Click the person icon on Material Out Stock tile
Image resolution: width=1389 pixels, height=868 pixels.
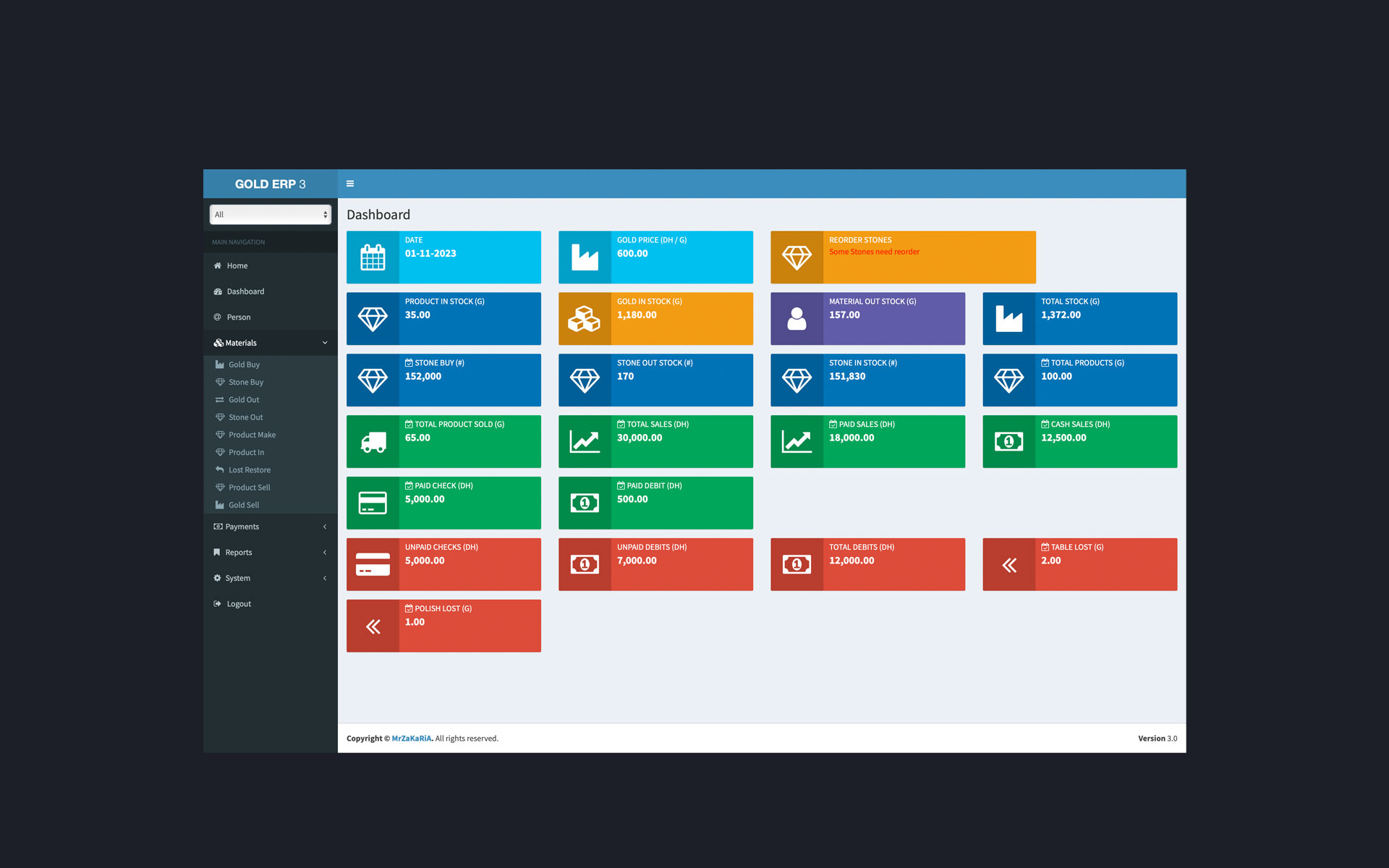pyautogui.click(x=797, y=318)
